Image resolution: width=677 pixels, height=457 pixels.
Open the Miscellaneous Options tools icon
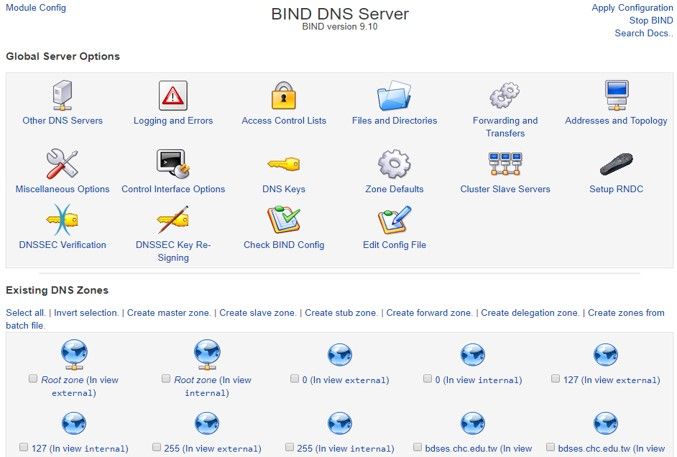62,164
